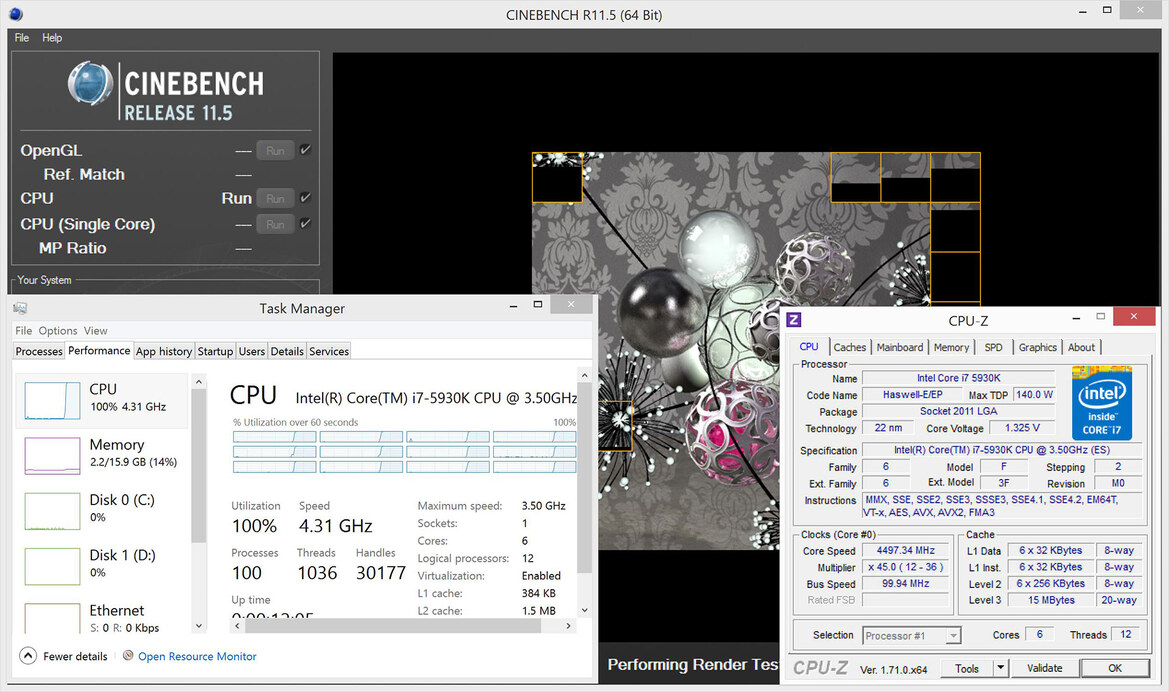Click the Max TDP 140.0 W value
The height and width of the screenshot is (692, 1169).
point(1034,394)
